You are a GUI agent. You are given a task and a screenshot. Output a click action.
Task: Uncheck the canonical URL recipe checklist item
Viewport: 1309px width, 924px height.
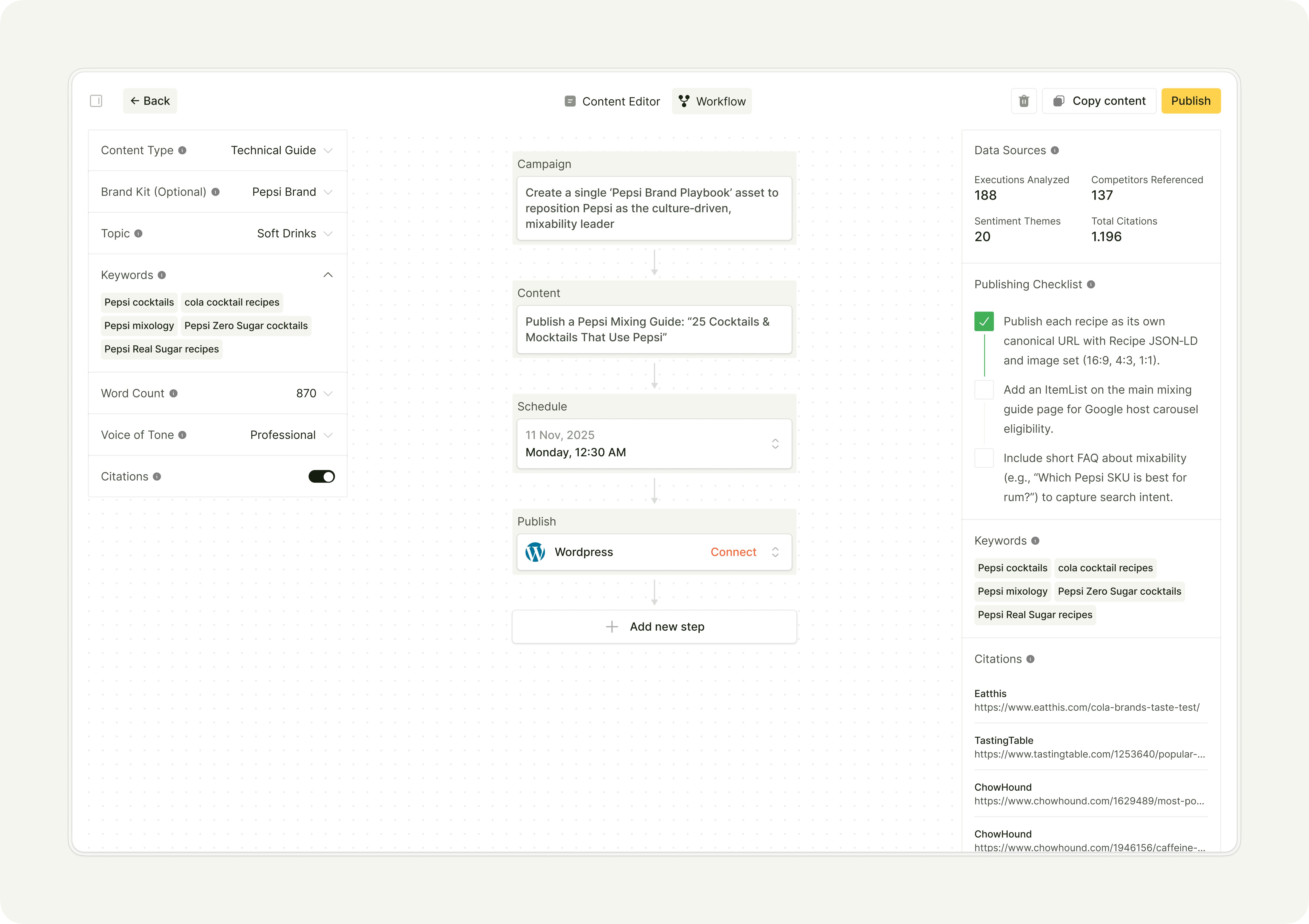click(x=984, y=322)
